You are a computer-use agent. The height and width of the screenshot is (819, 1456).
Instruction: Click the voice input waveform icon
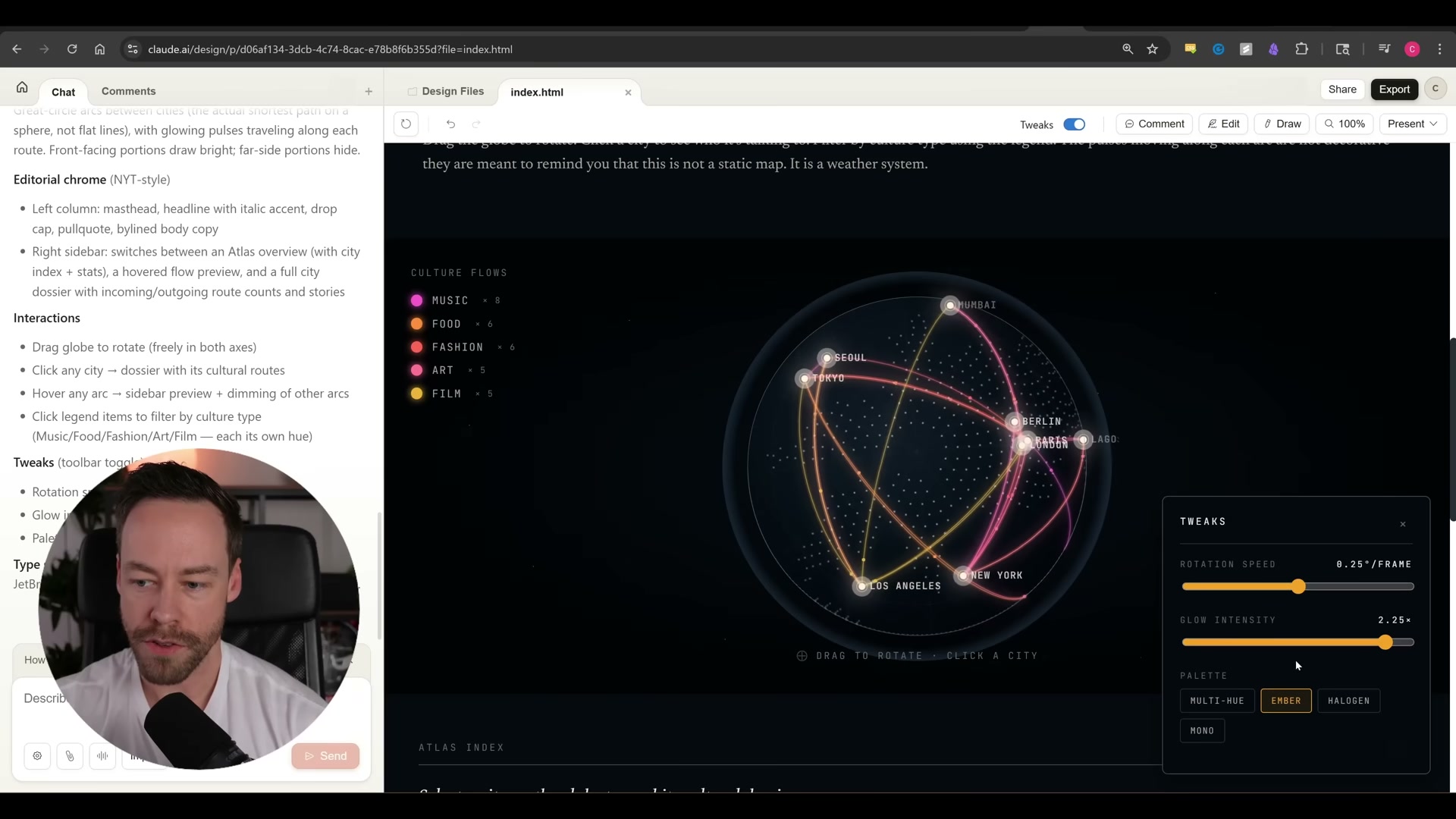102,755
